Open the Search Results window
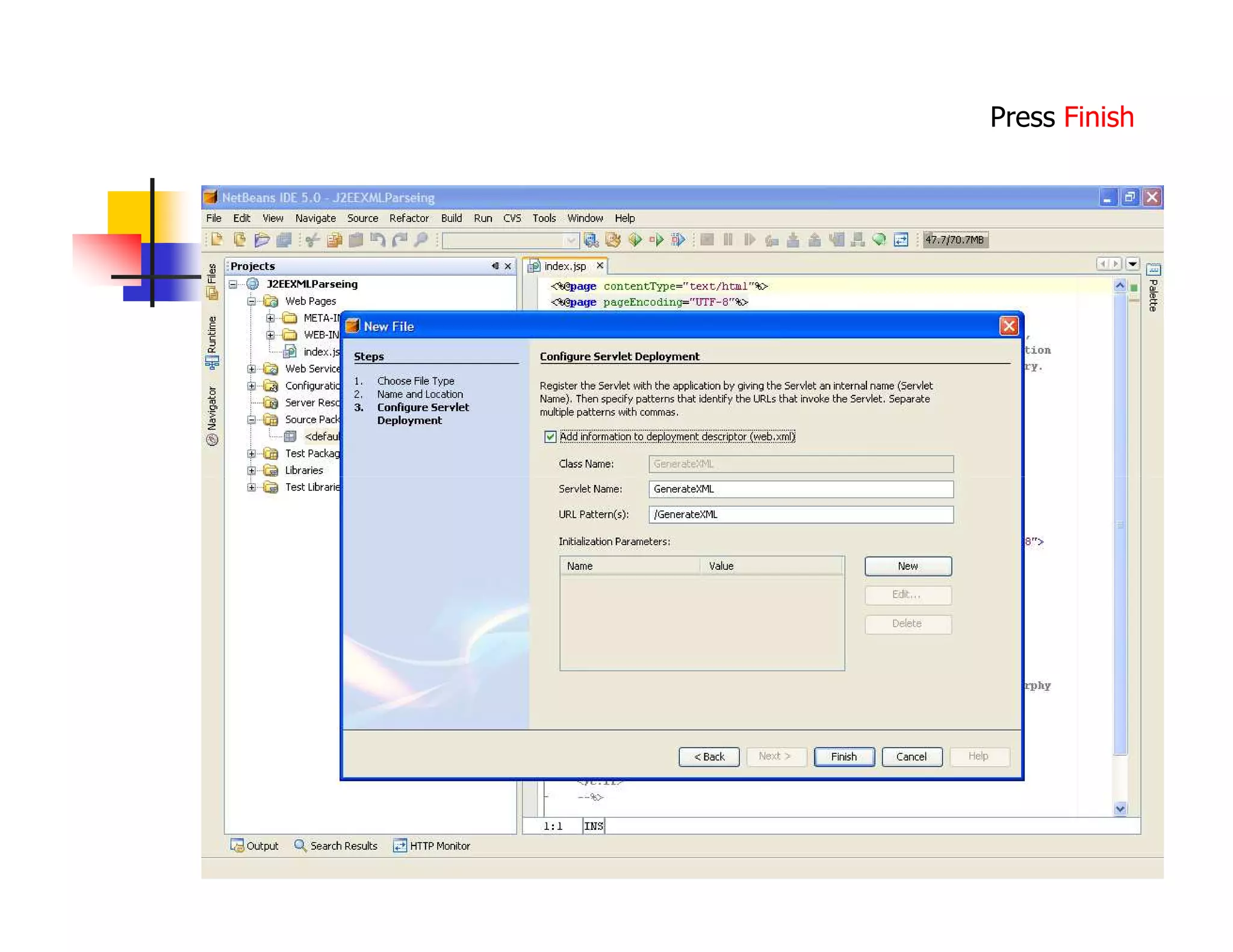 [x=336, y=845]
